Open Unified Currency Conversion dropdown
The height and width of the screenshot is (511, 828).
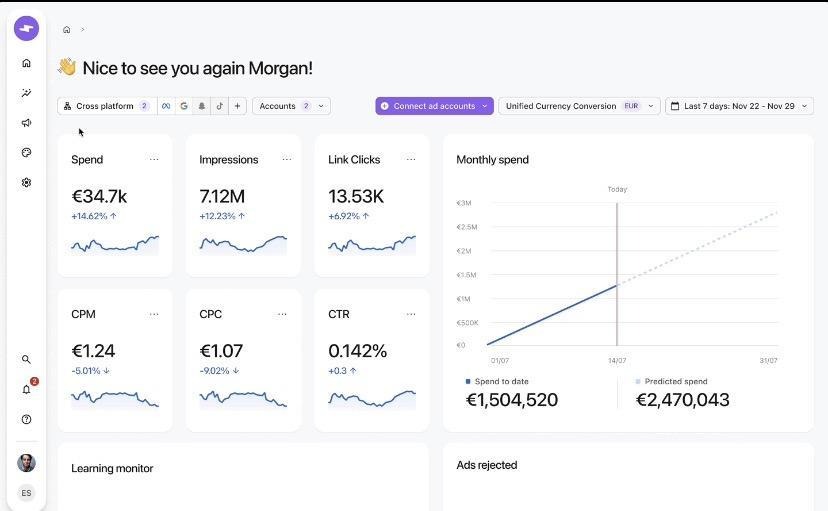coord(579,106)
